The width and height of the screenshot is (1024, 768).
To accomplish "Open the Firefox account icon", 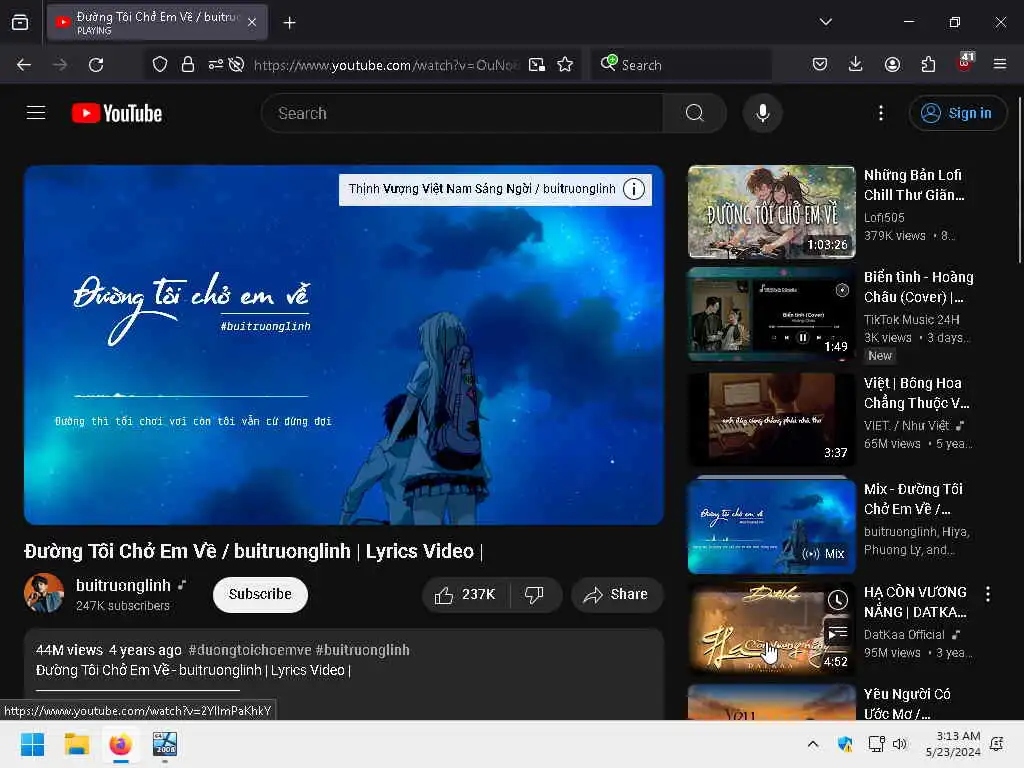I will point(892,64).
